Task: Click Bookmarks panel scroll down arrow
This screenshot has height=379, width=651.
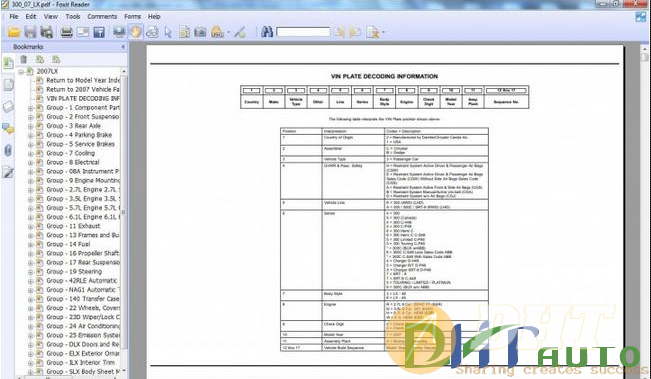Action: [x=124, y=371]
